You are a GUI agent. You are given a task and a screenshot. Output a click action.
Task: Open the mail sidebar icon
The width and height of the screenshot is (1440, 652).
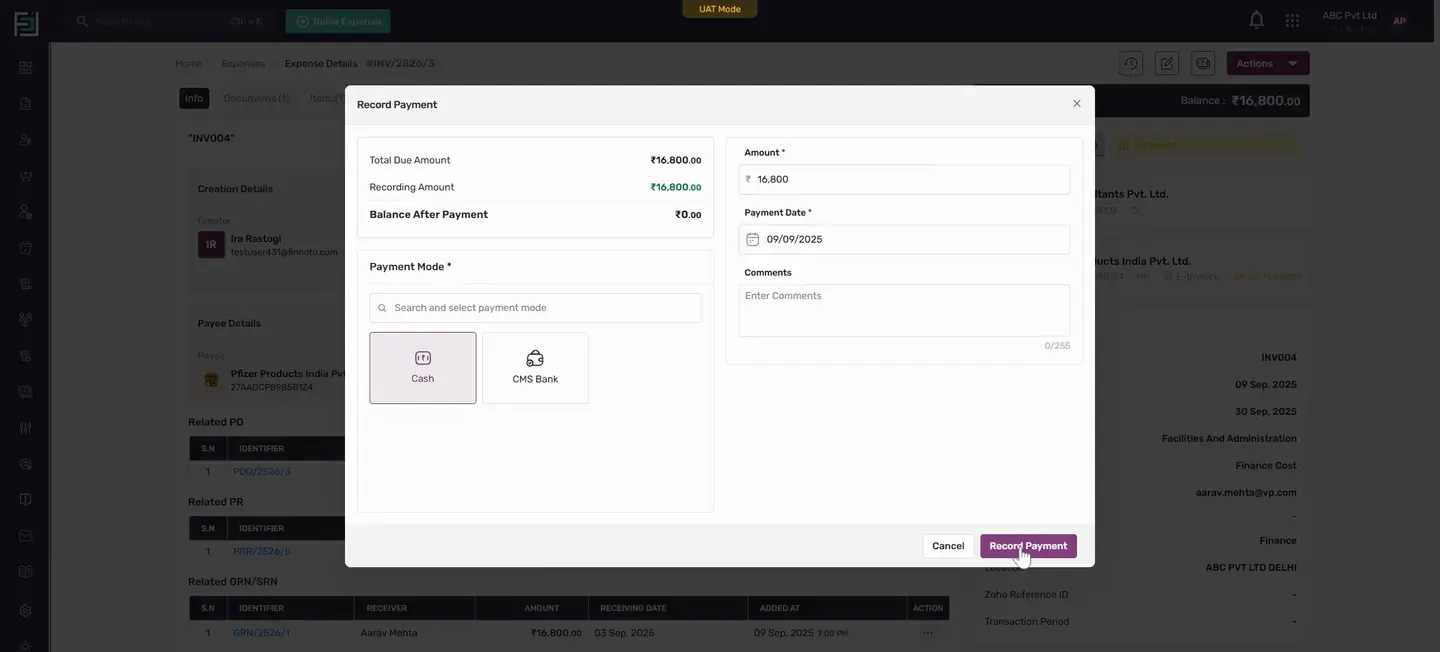pos(25,536)
